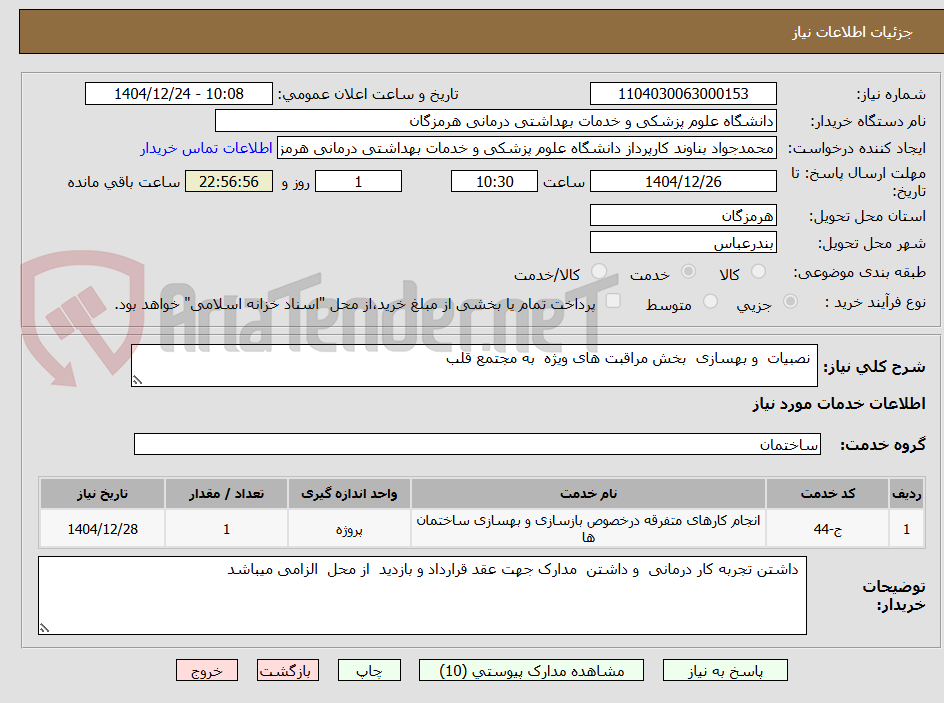Click the چاپ print button
The width and height of the screenshot is (944, 703).
(x=369, y=670)
